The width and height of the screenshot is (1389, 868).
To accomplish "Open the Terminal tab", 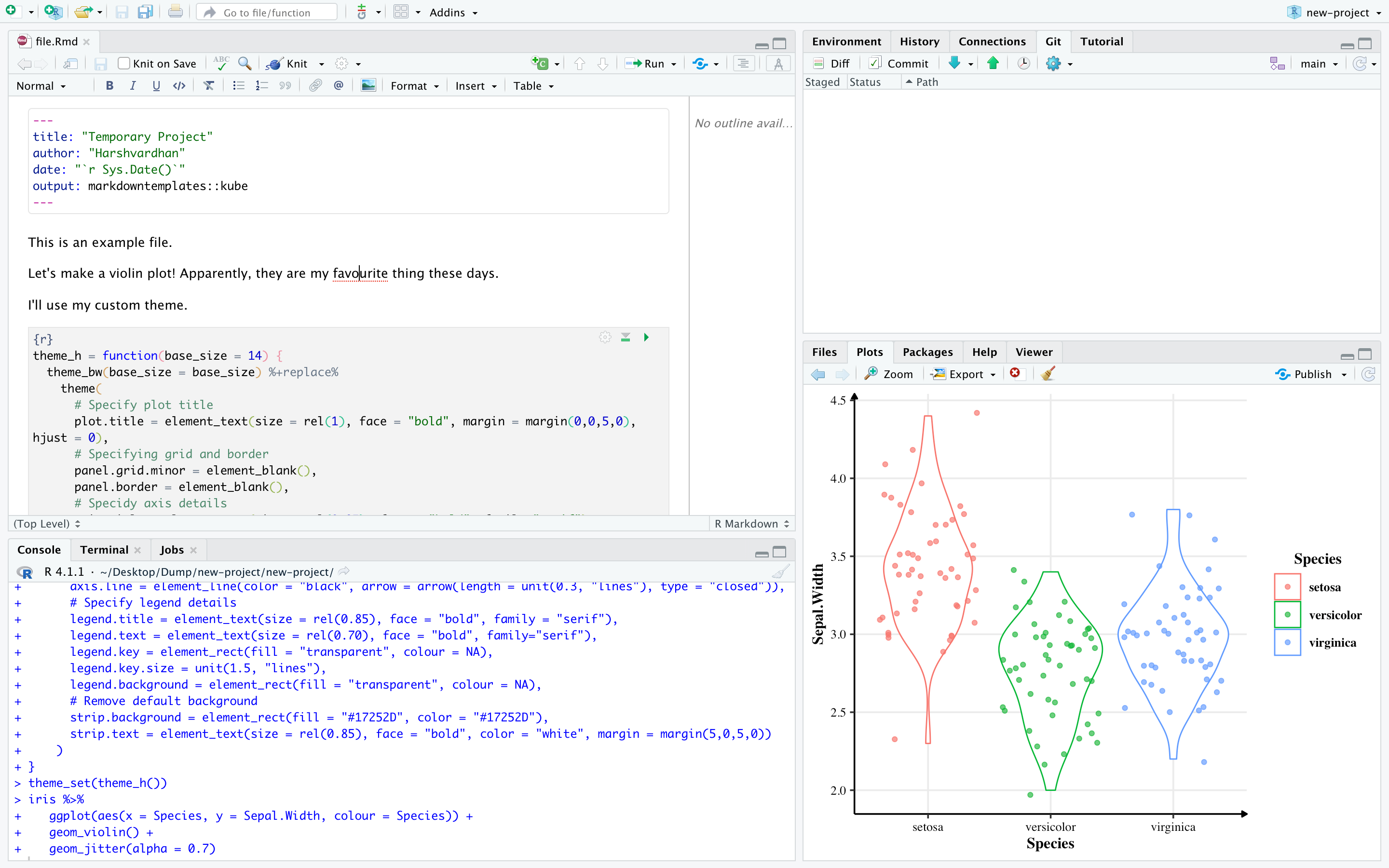I will pyautogui.click(x=104, y=549).
